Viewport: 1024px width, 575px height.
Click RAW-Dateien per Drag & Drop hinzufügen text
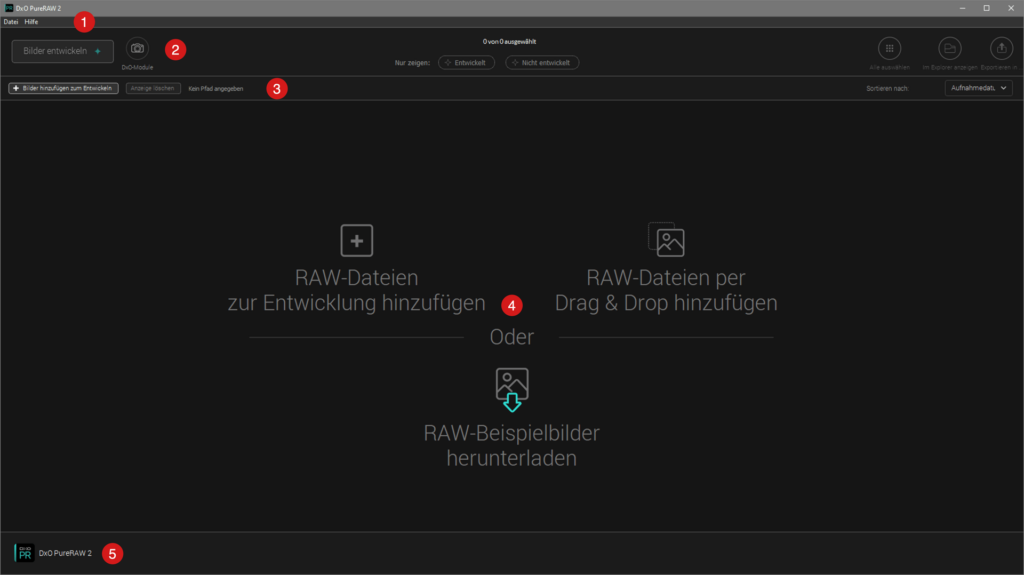pos(666,290)
